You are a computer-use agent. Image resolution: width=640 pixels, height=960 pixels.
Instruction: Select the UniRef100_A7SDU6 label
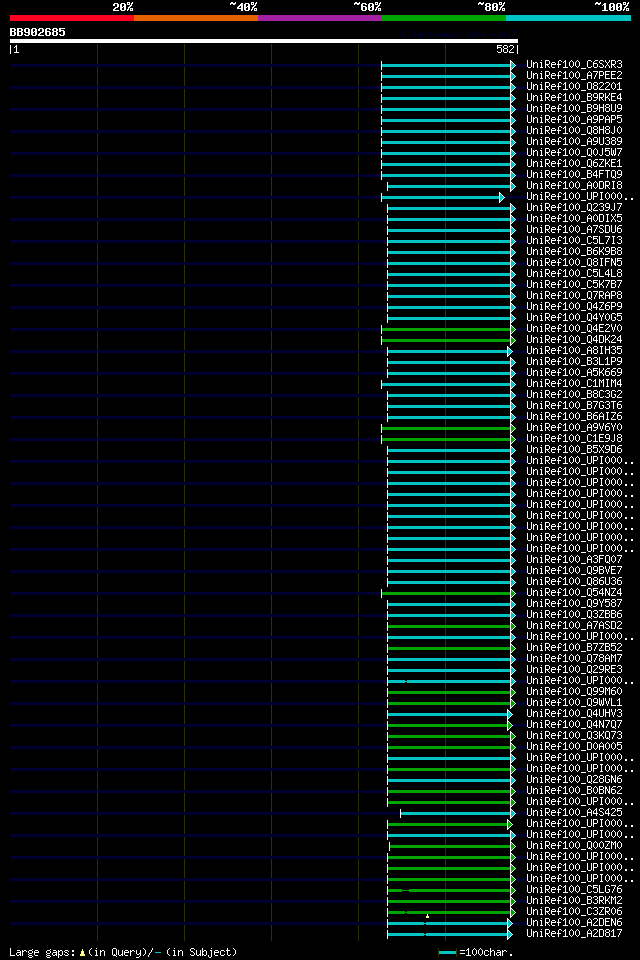pyautogui.click(x=574, y=230)
